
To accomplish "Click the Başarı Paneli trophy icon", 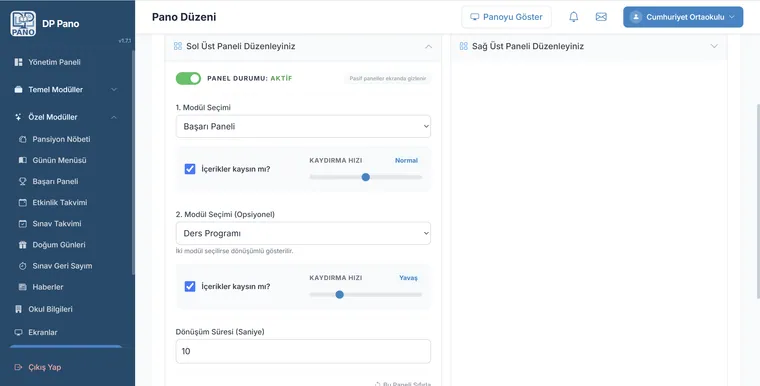I will pyautogui.click(x=22, y=181).
